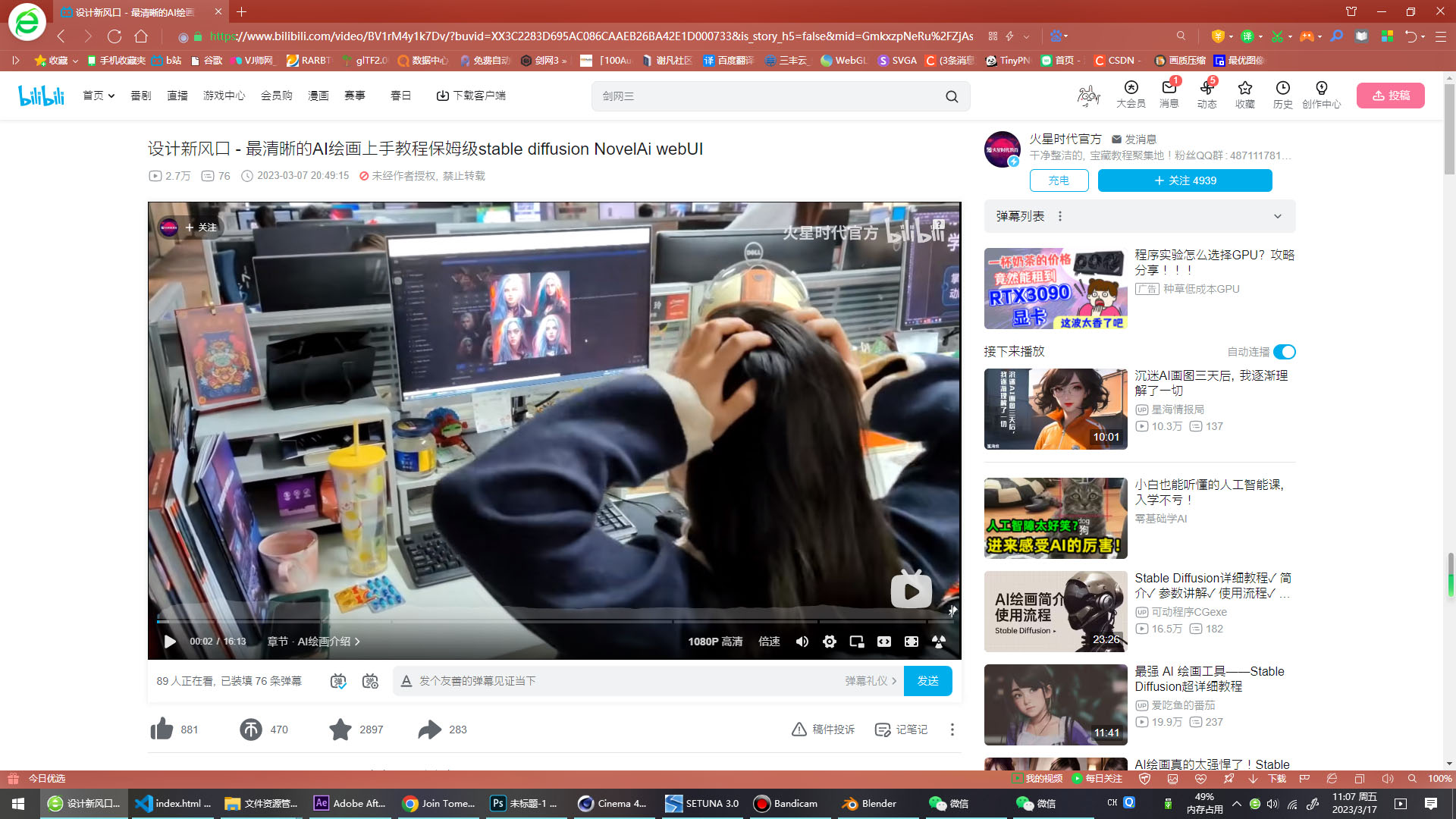The width and height of the screenshot is (1456, 819).
Task: Give coins to the video
Action: pyautogui.click(x=251, y=730)
